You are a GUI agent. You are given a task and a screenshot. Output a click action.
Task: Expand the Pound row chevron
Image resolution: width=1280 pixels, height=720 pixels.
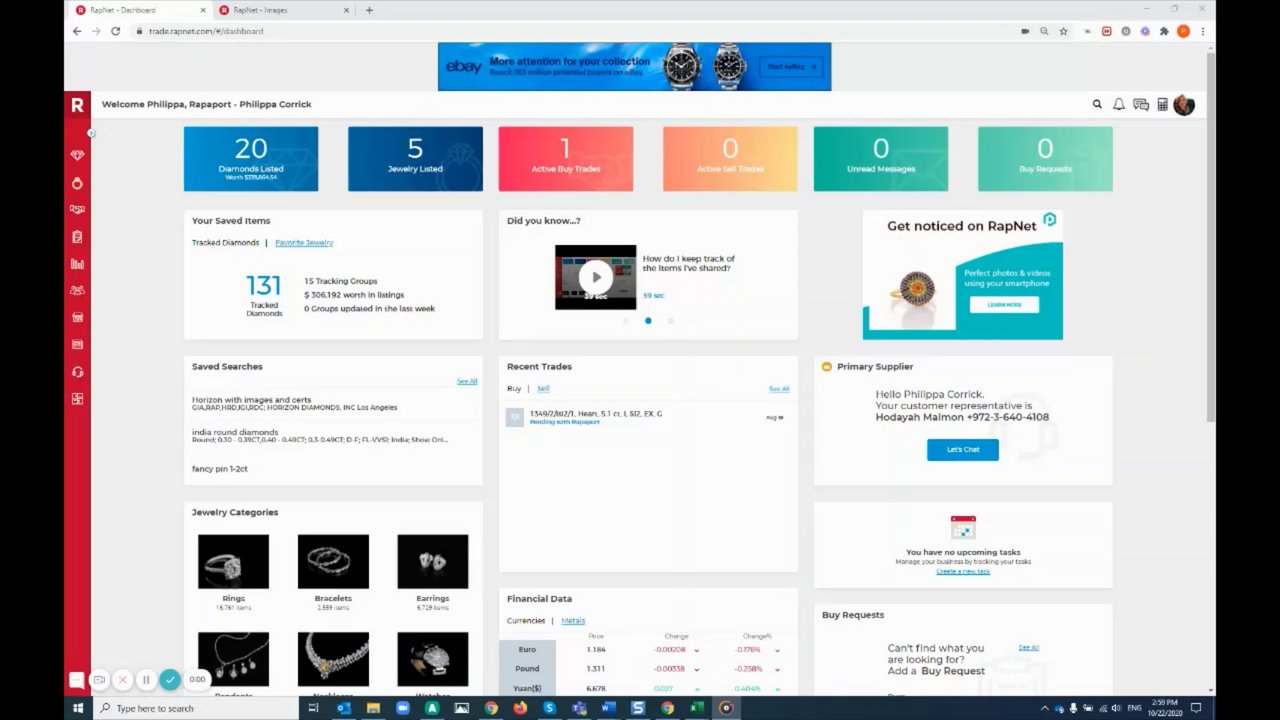pyautogui.click(x=777, y=669)
